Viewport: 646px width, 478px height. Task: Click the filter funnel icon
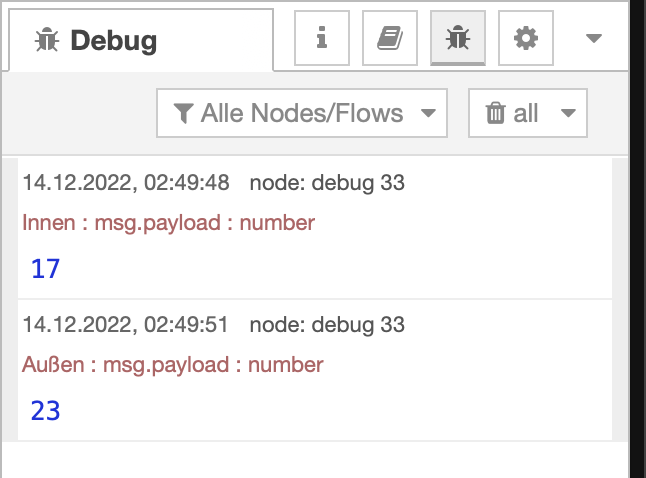[183, 113]
